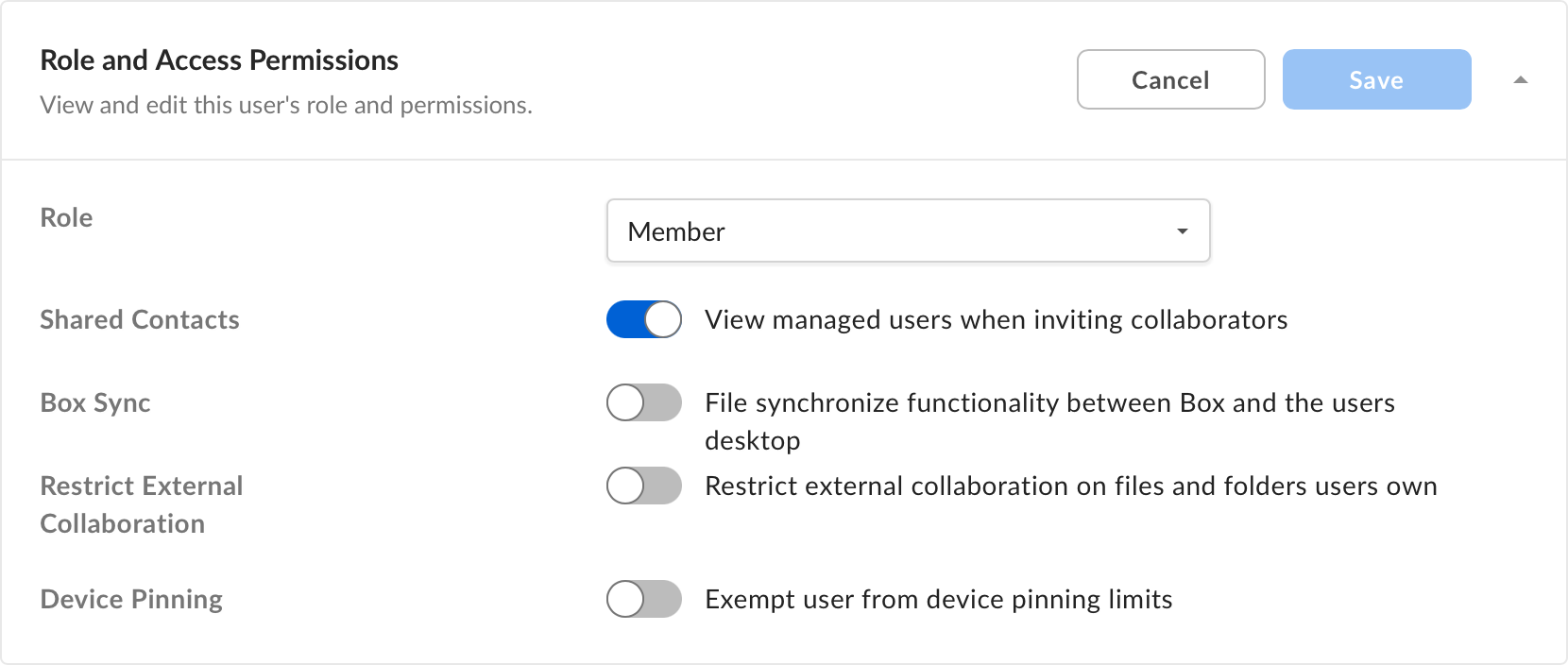The width and height of the screenshot is (1568, 665).
Task: Enable the Restrict External Collaboration toggle
Action: [643, 486]
